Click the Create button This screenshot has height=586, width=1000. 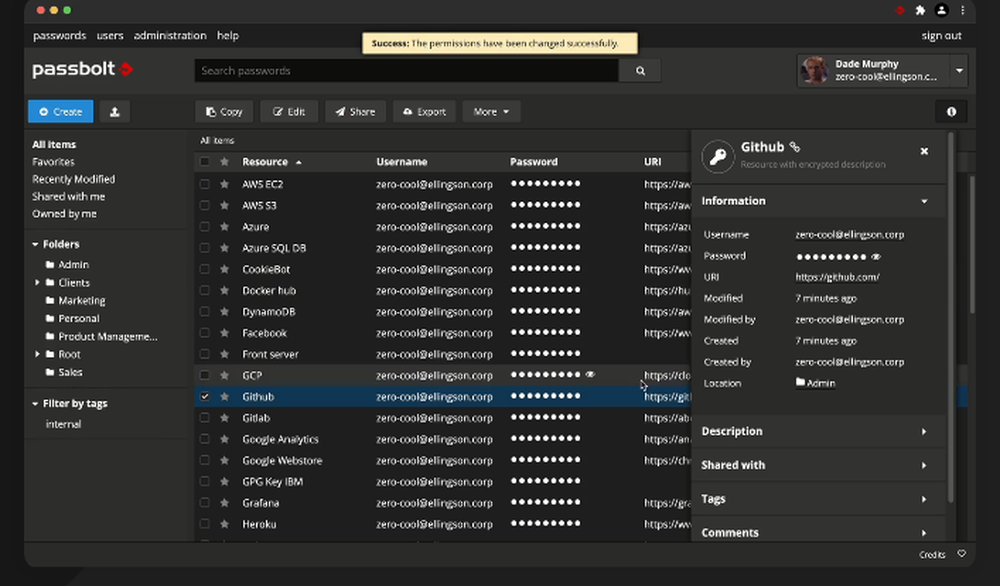tap(60, 111)
